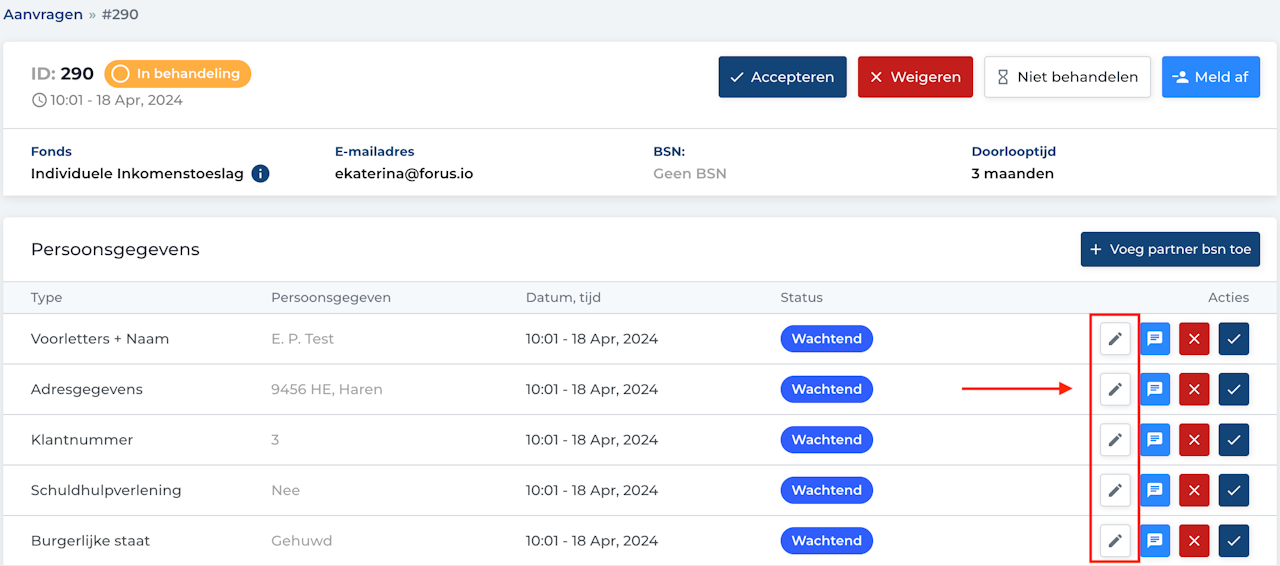The width and height of the screenshot is (1280, 566).
Task: Decline the Klantnummer record
Action: [1194, 440]
